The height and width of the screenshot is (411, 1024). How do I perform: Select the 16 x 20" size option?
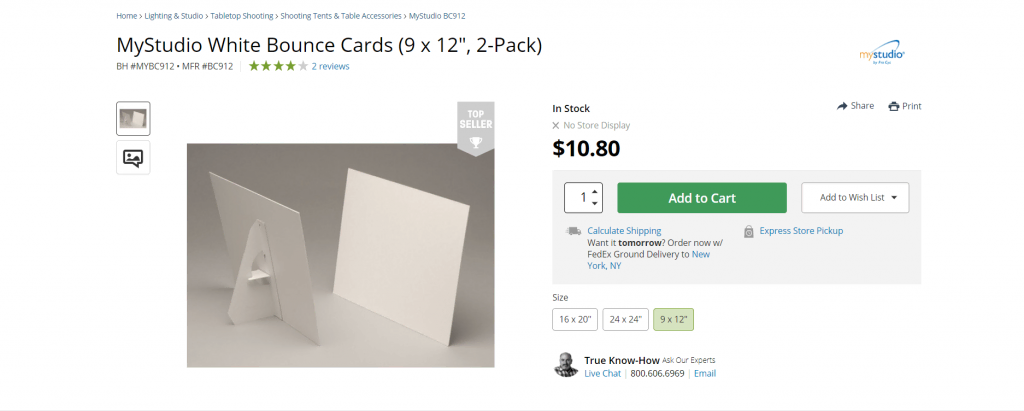pos(575,320)
